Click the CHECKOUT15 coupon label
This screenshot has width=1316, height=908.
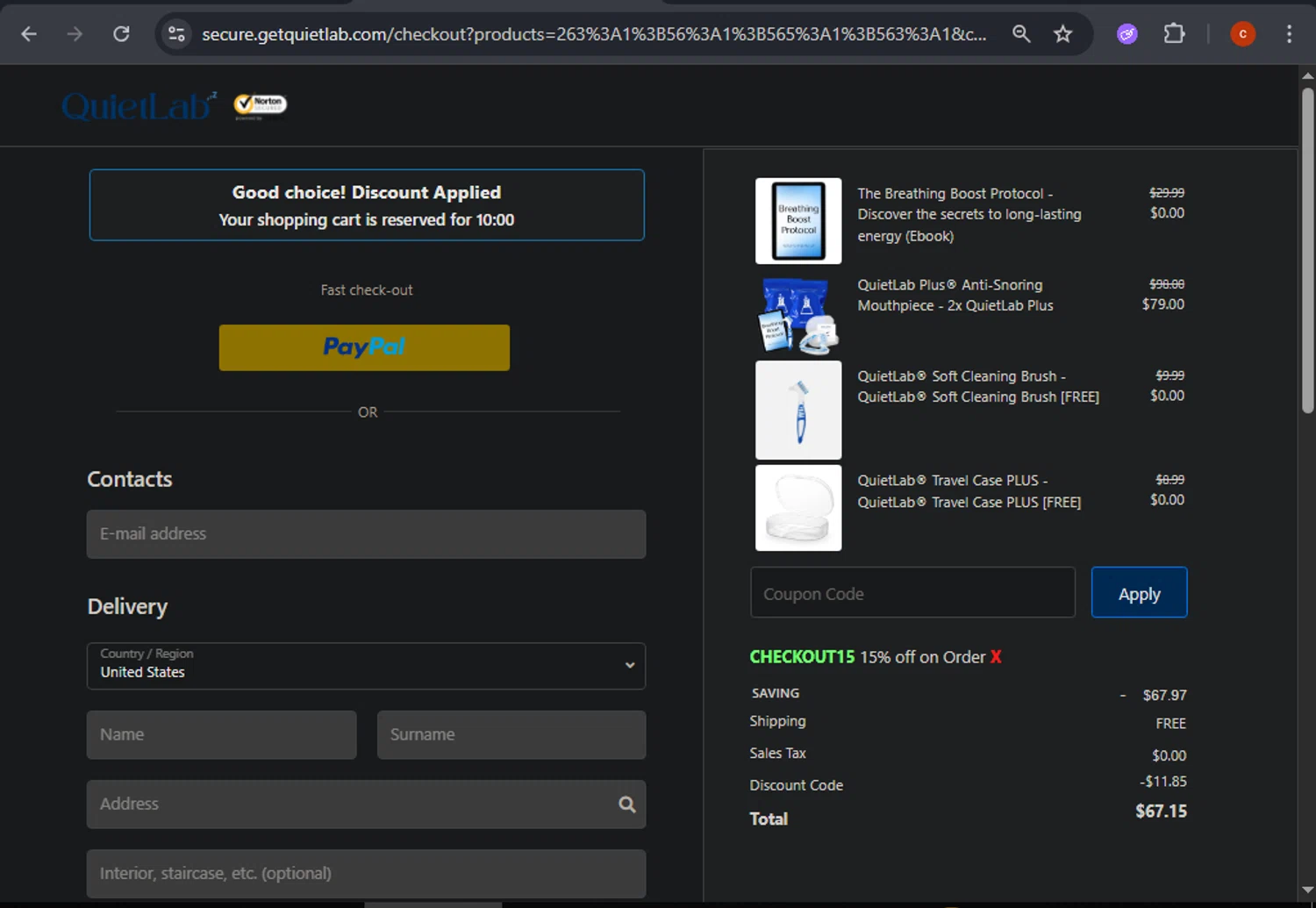[x=802, y=657]
